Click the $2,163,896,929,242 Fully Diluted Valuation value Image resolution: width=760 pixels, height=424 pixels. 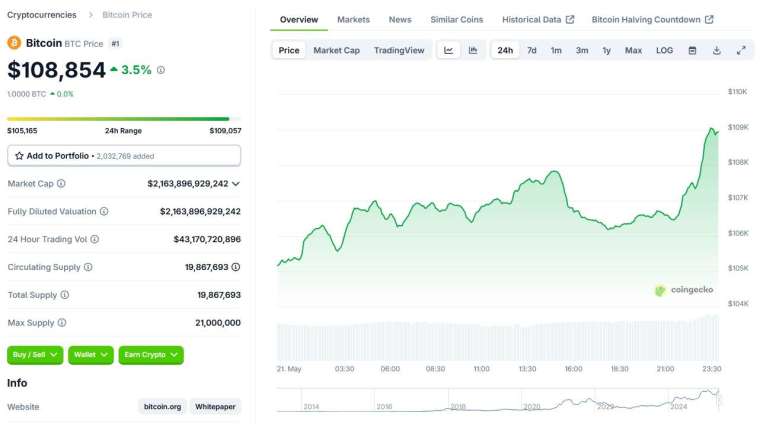coord(200,212)
